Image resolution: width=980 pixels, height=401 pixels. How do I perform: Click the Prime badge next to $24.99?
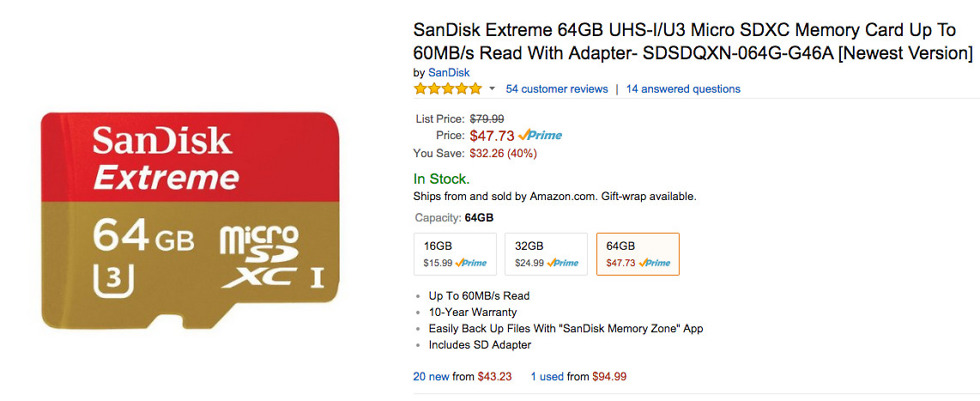coord(561,263)
